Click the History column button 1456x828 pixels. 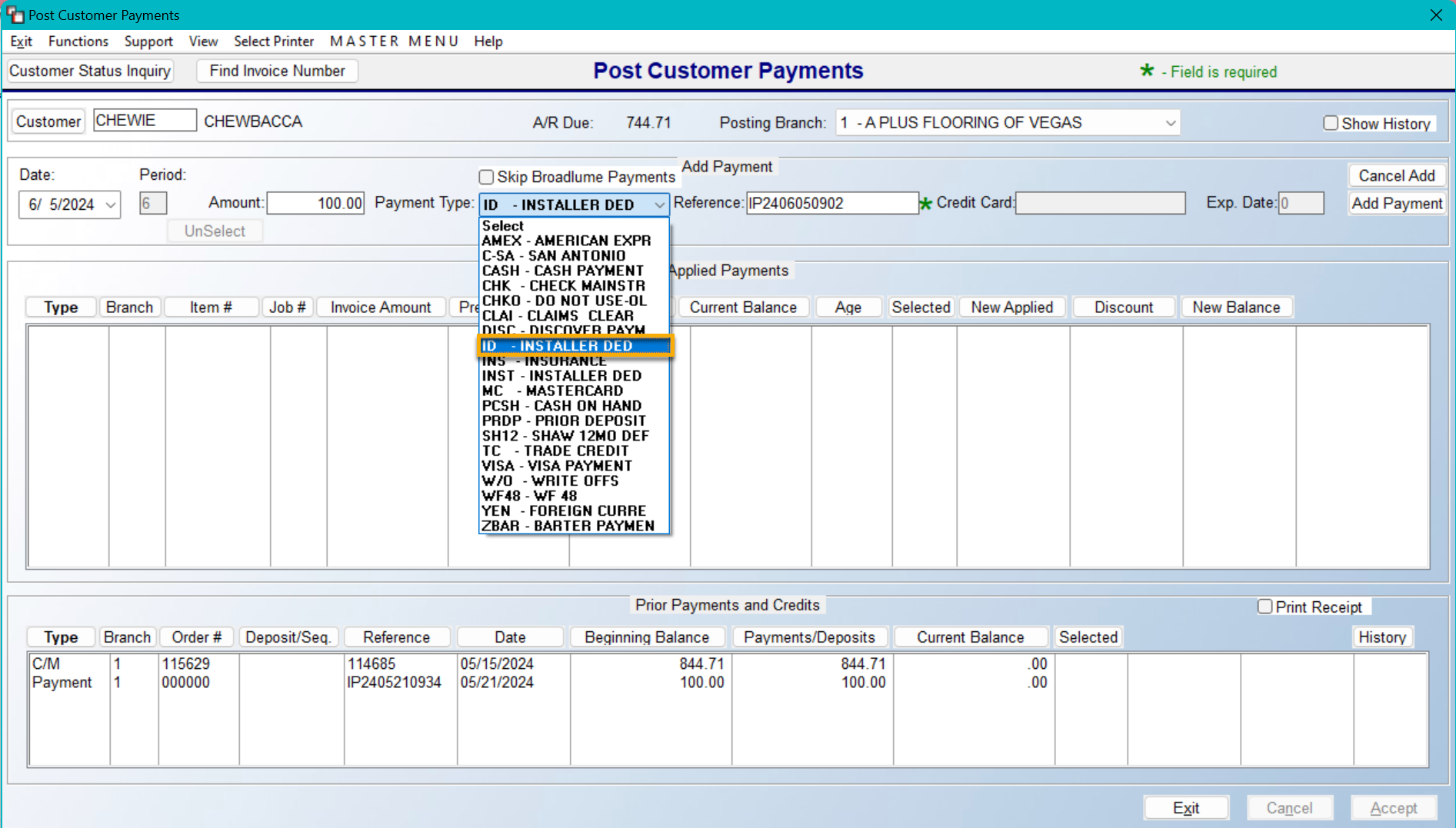pos(1382,637)
